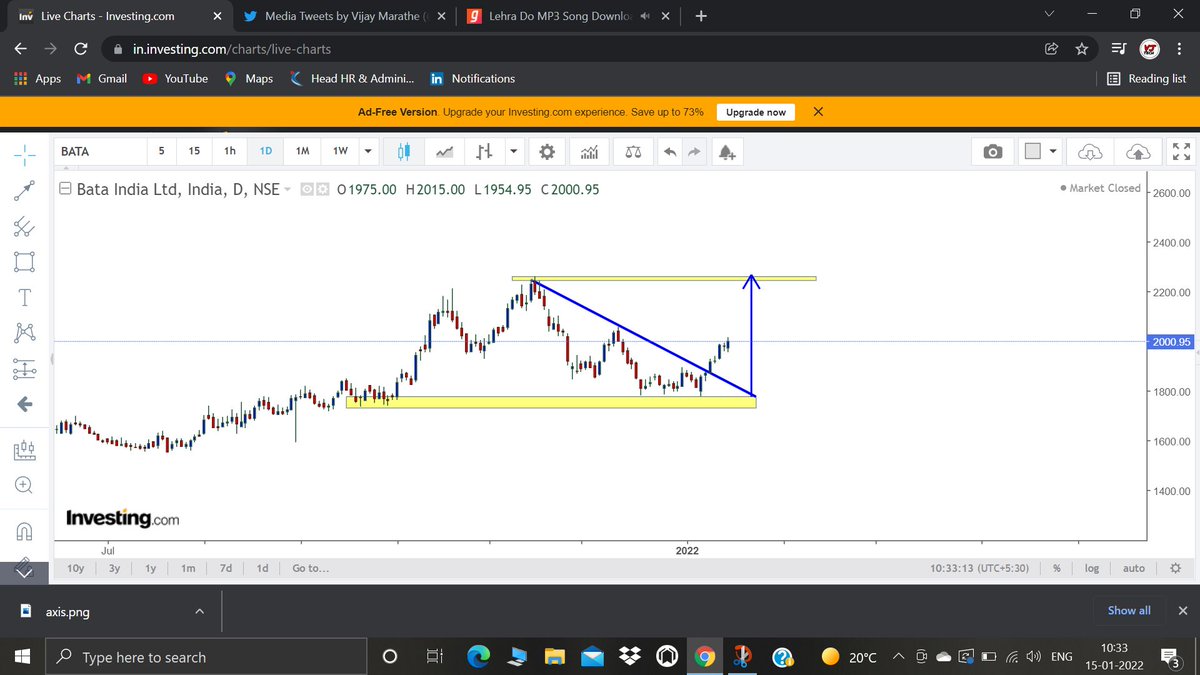Set range to 3y
1200x675 pixels.
click(x=115, y=568)
